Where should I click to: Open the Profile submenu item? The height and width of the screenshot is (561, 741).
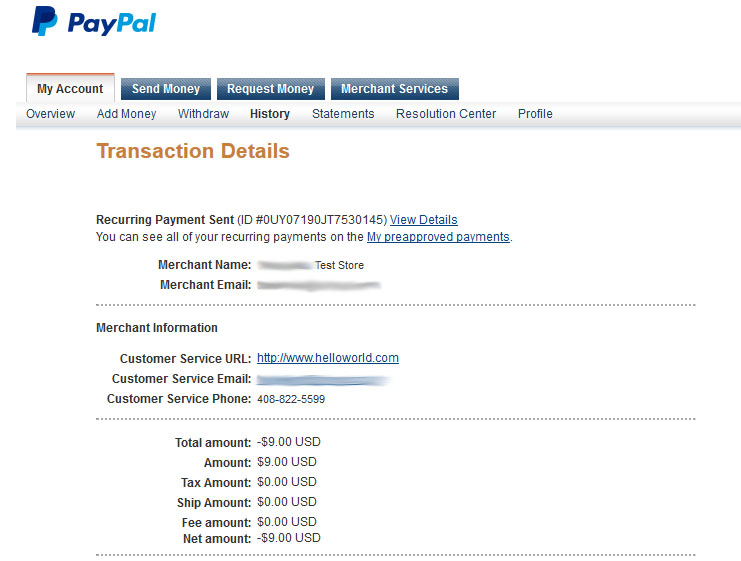535,114
